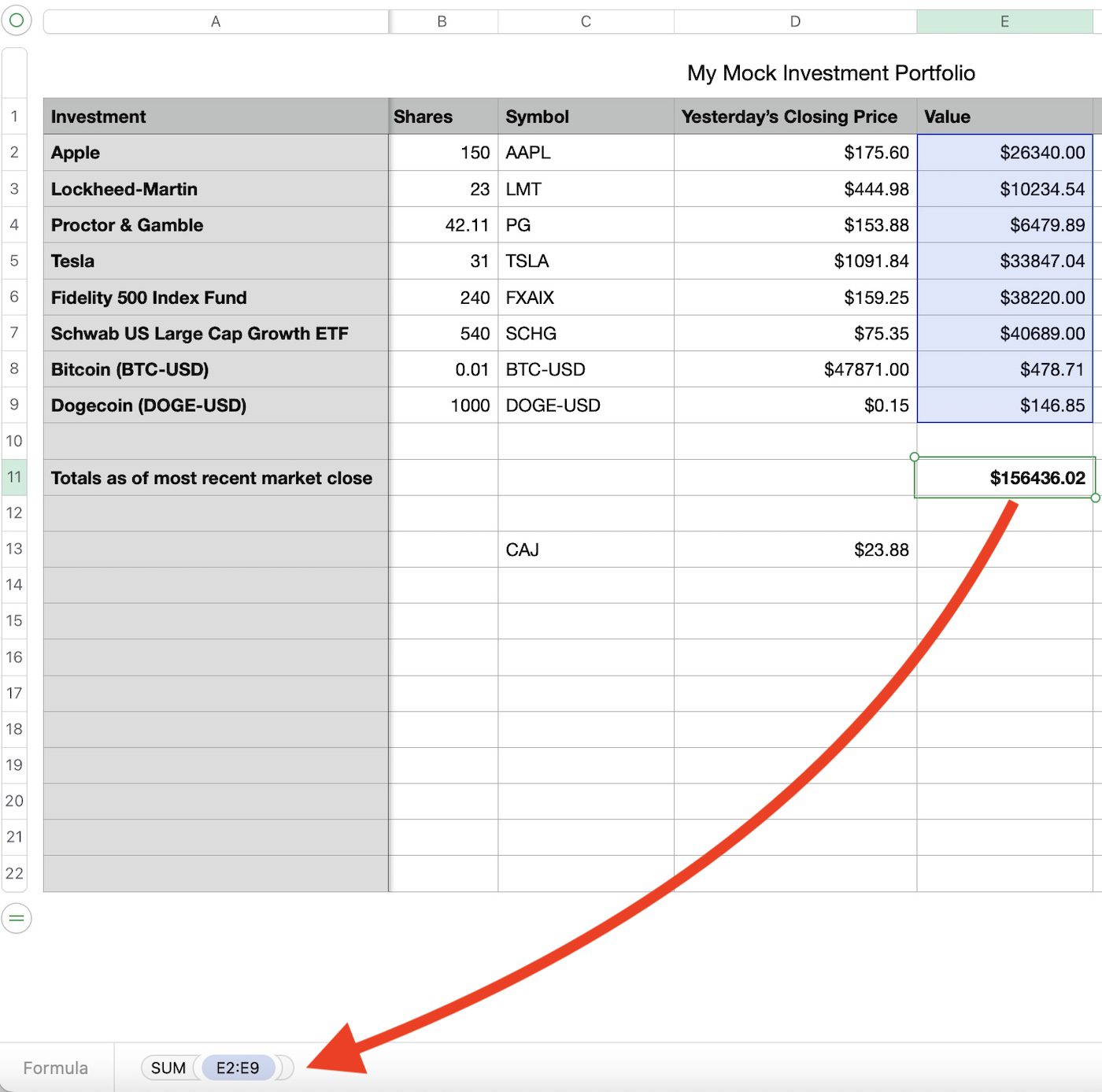The height and width of the screenshot is (1092, 1102).
Task: Select the 540 shares cell
Action: 443,333
